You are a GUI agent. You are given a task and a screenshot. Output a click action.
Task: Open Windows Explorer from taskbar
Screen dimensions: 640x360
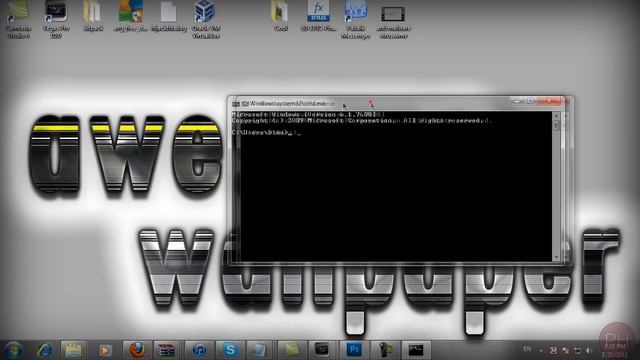pos(74,350)
